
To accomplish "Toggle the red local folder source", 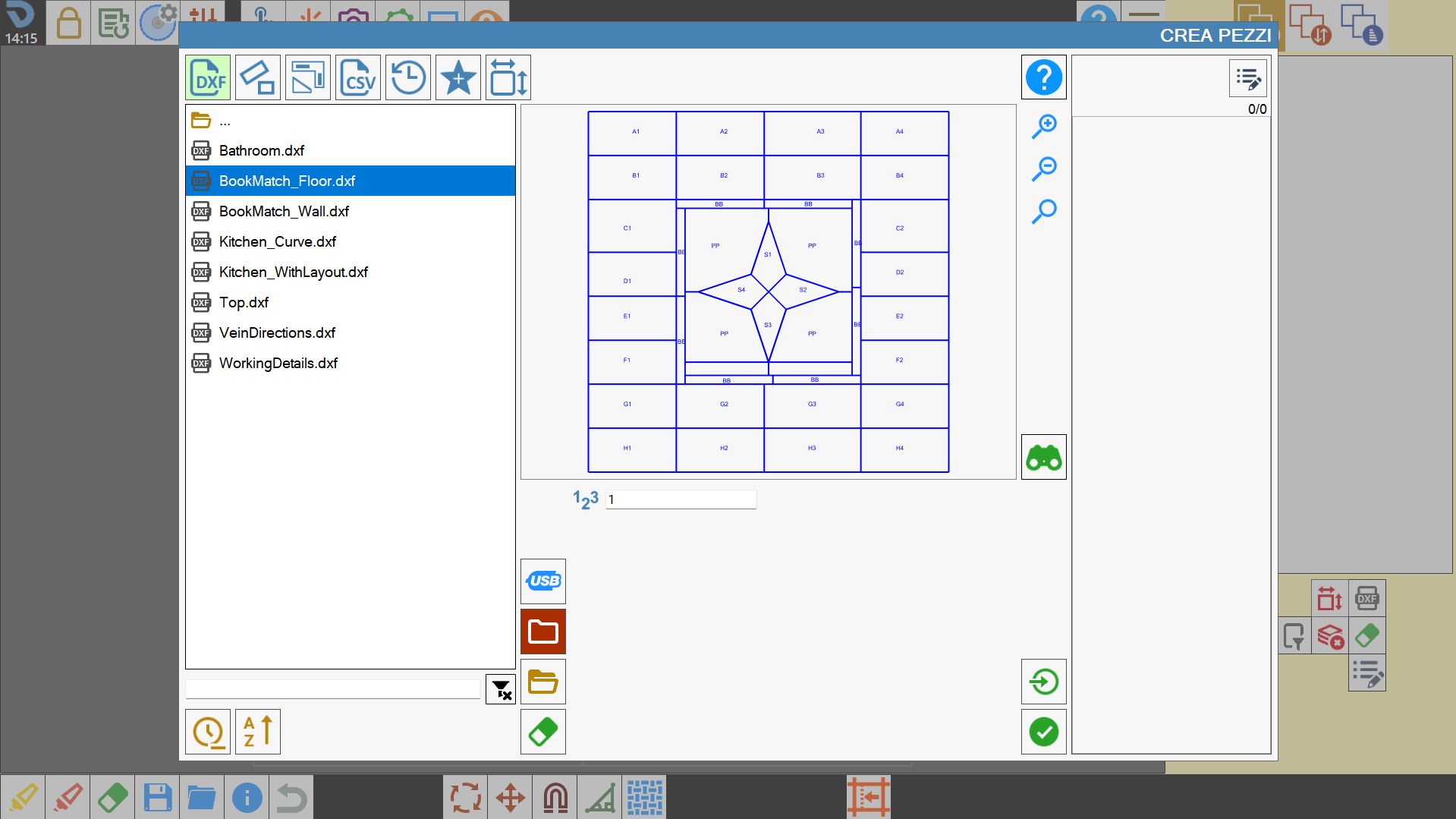I will point(543,632).
